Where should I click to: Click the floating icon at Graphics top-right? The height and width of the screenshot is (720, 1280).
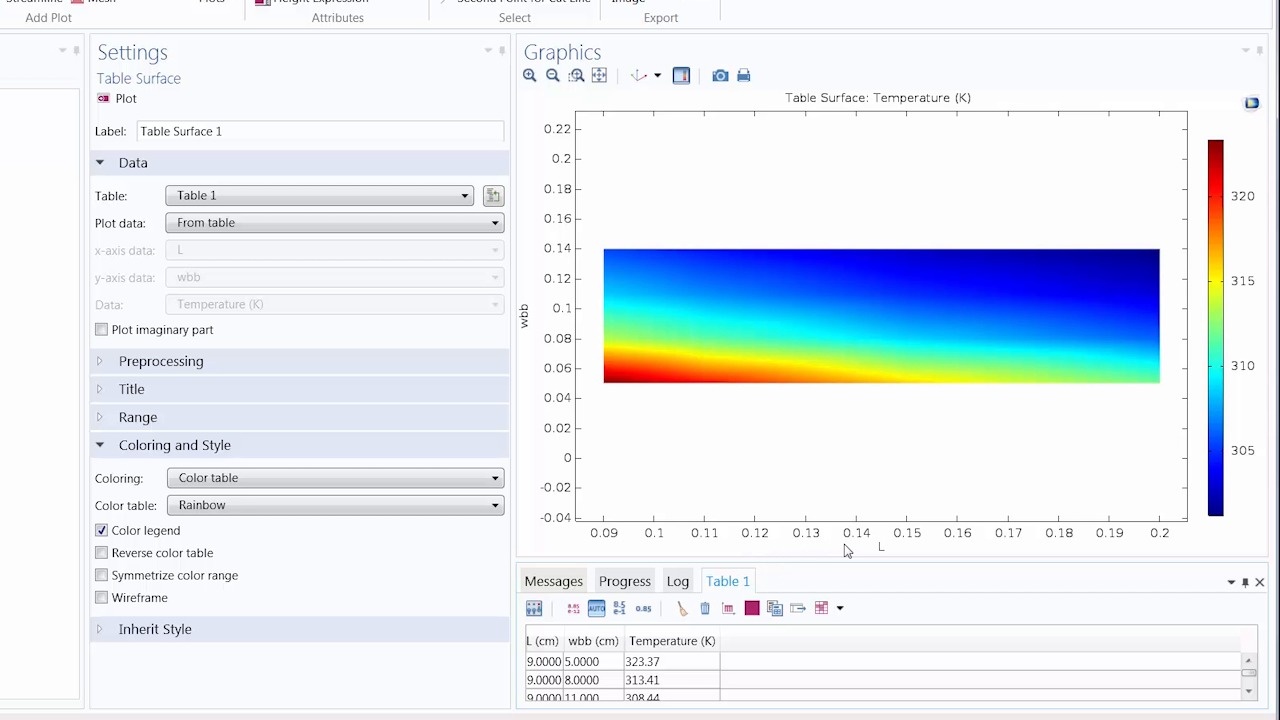click(1252, 103)
